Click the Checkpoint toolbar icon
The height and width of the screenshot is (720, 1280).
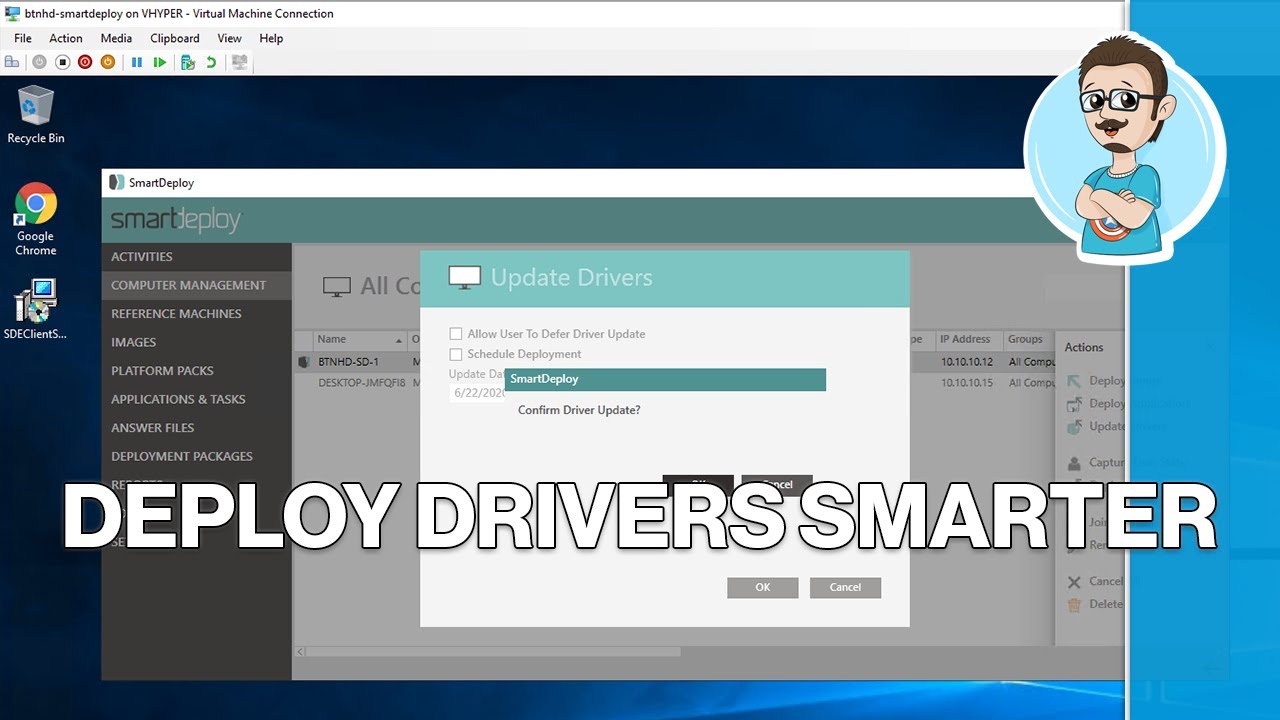tap(187, 62)
